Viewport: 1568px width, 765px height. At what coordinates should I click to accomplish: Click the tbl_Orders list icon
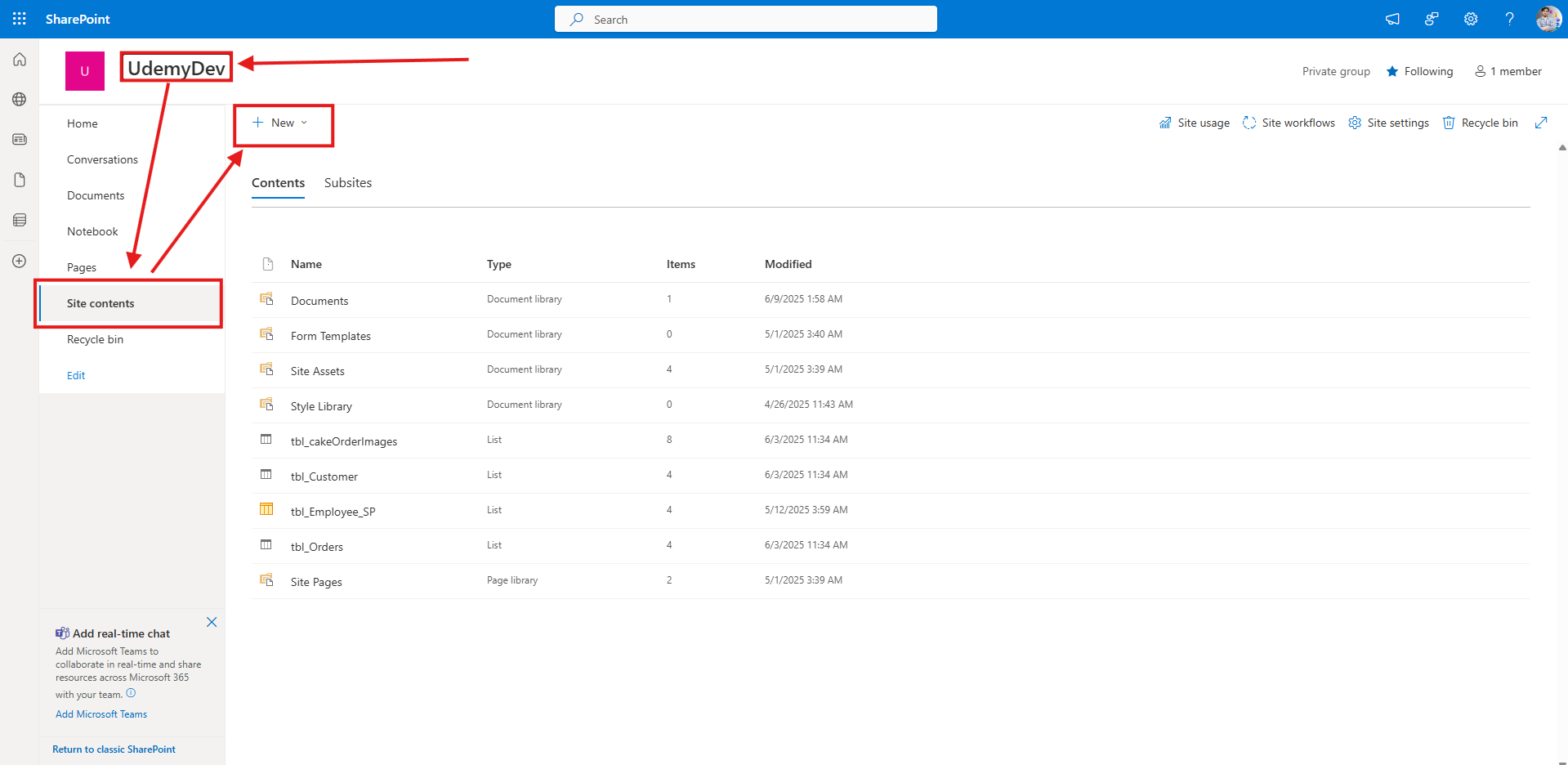(266, 544)
